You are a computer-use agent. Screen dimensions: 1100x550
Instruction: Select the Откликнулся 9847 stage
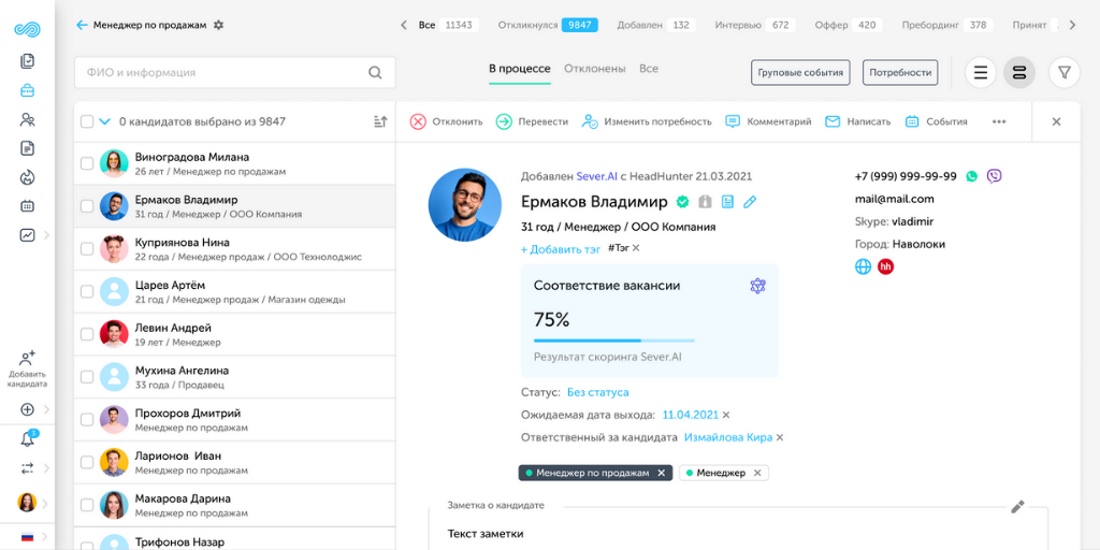tap(547, 25)
